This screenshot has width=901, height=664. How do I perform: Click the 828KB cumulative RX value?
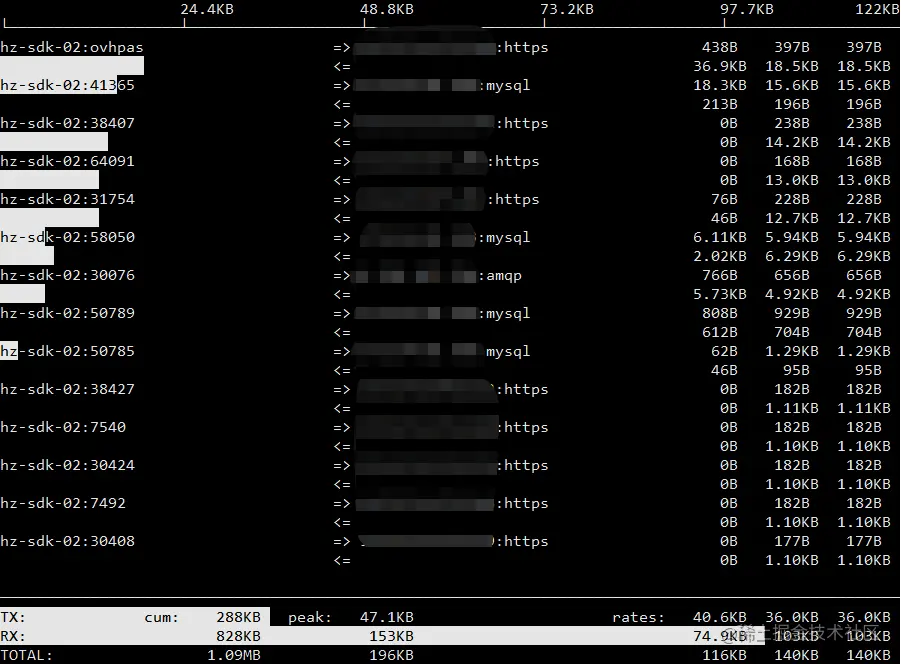point(238,636)
